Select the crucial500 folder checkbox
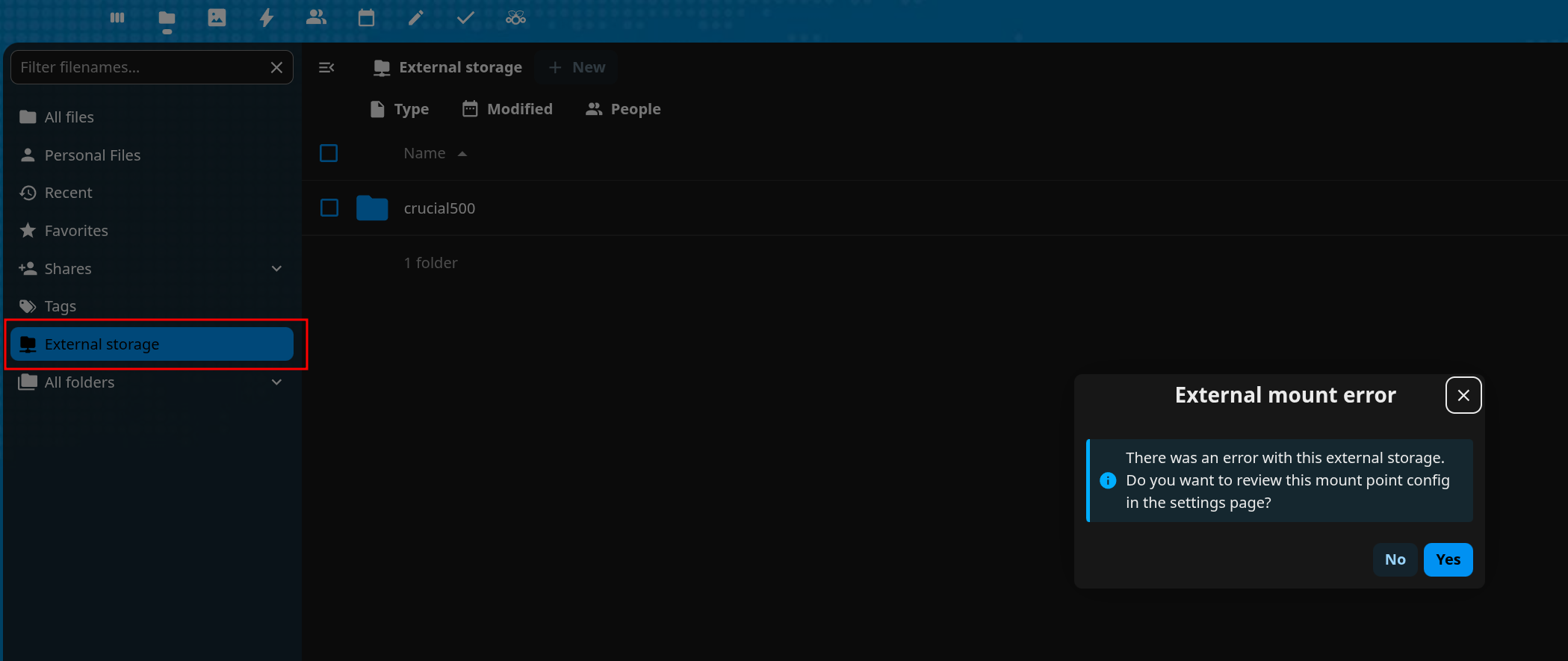The height and width of the screenshot is (661, 1568). pos(329,208)
